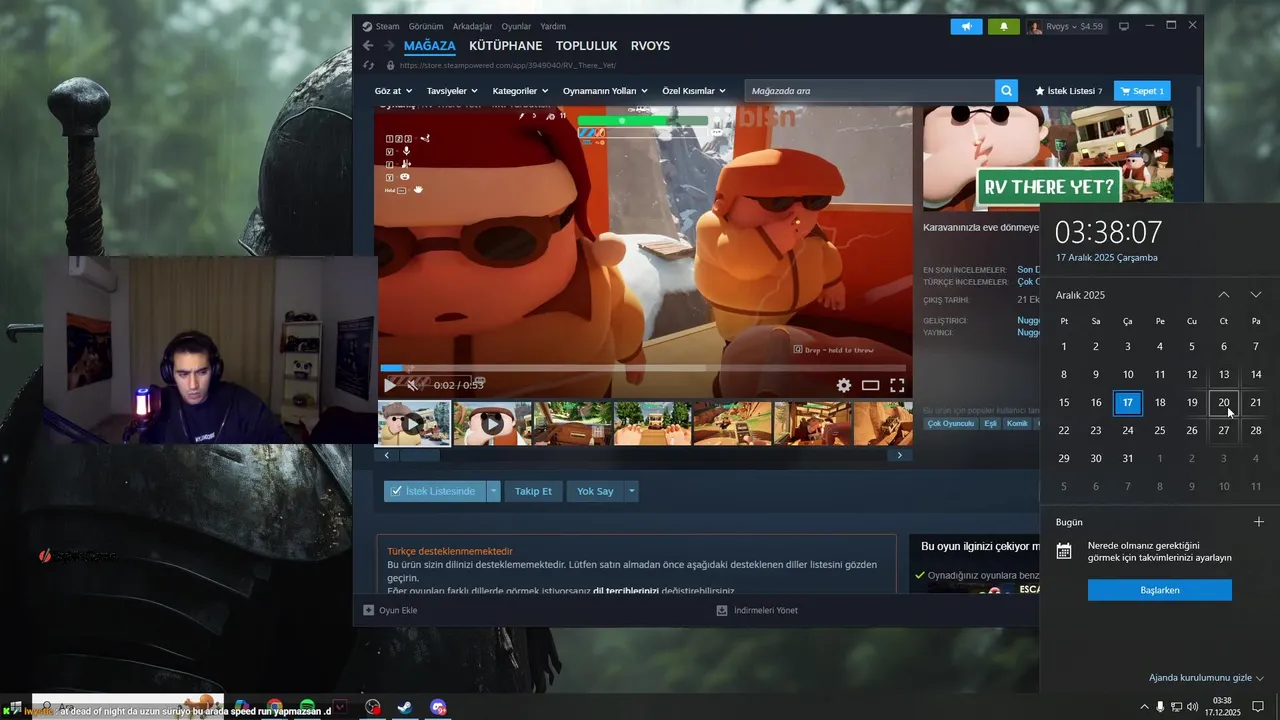Open the Göz at dropdown
1280x720 pixels.
(x=392, y=91)
